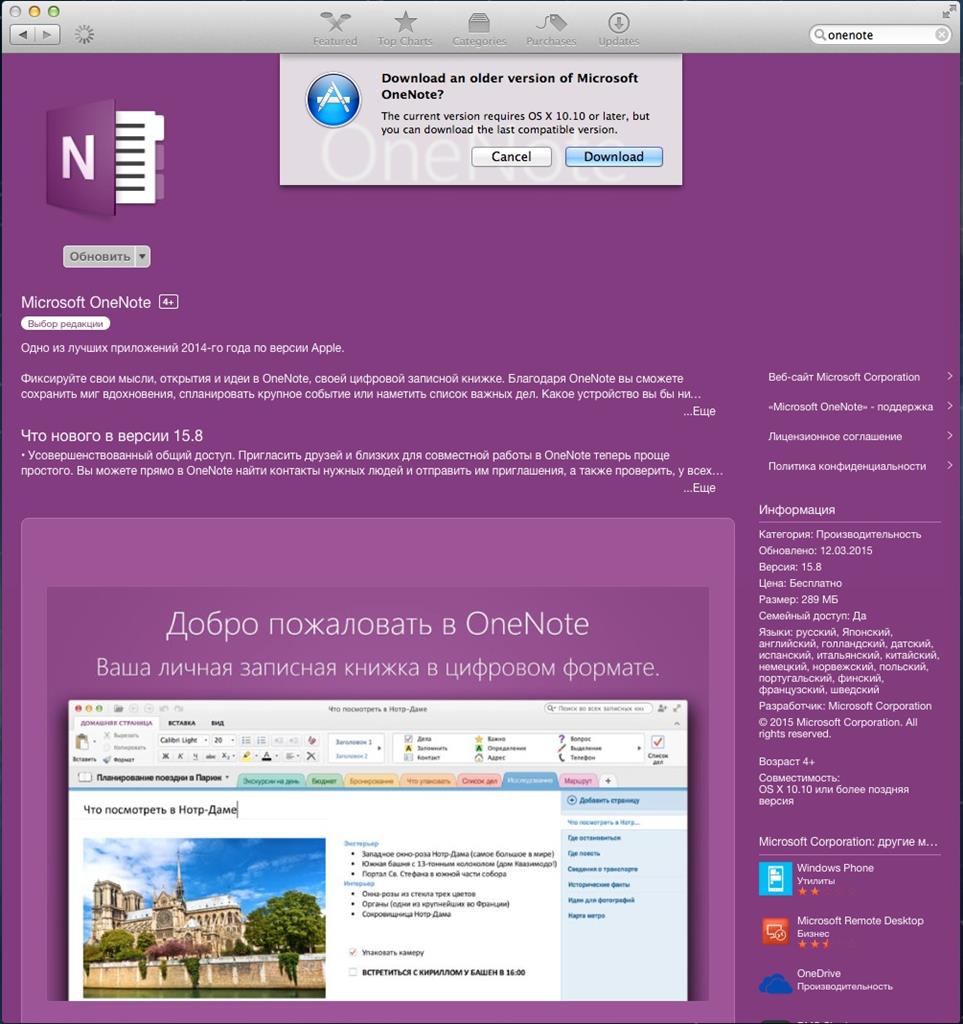Open the Purchases tag icon
963x1024 pixels.
tap(551, 24)
